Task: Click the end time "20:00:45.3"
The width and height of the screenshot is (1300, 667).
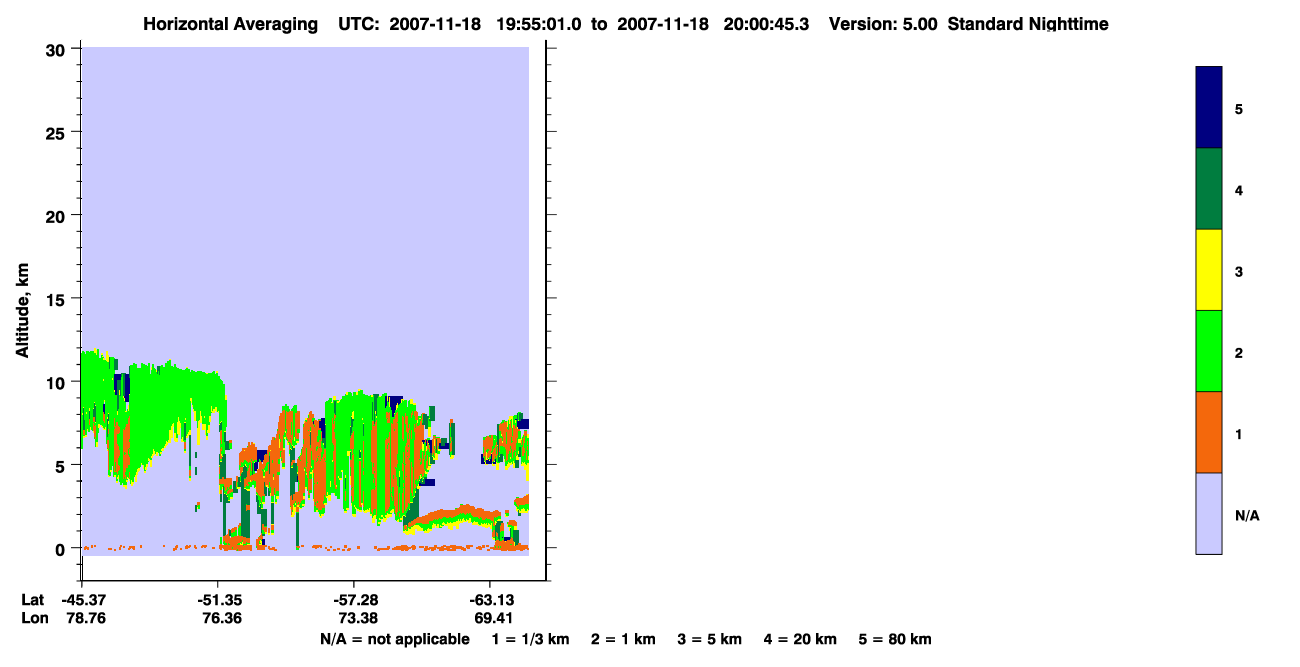Action: (765, 24)
